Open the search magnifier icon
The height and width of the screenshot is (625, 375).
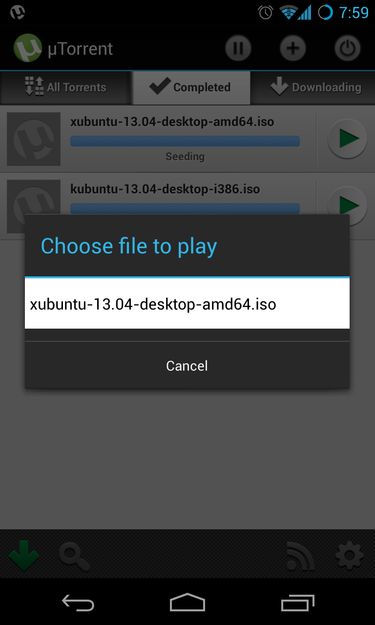[x=74, y=556]
